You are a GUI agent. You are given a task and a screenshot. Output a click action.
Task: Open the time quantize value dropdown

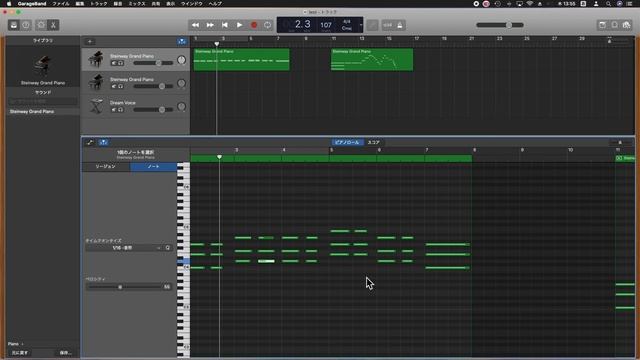click(x=124, y=248)
